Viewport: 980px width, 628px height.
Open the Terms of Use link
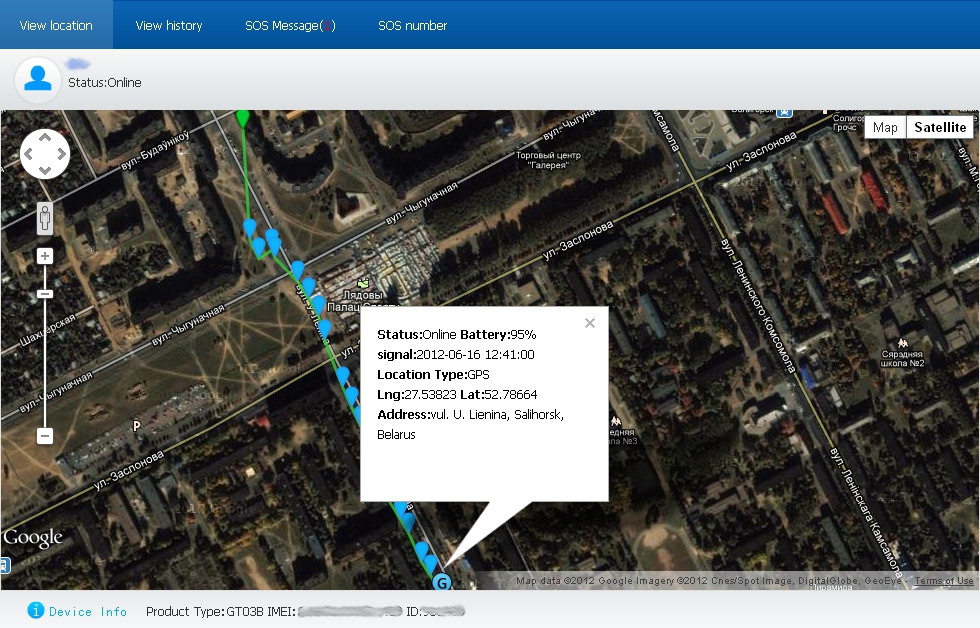point(943,580)
